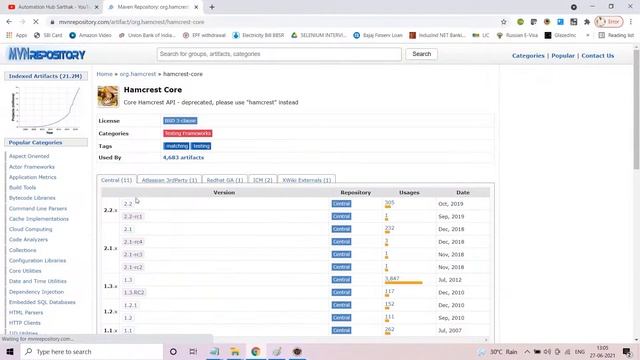Focus the artifact search field

pos(279,54)
